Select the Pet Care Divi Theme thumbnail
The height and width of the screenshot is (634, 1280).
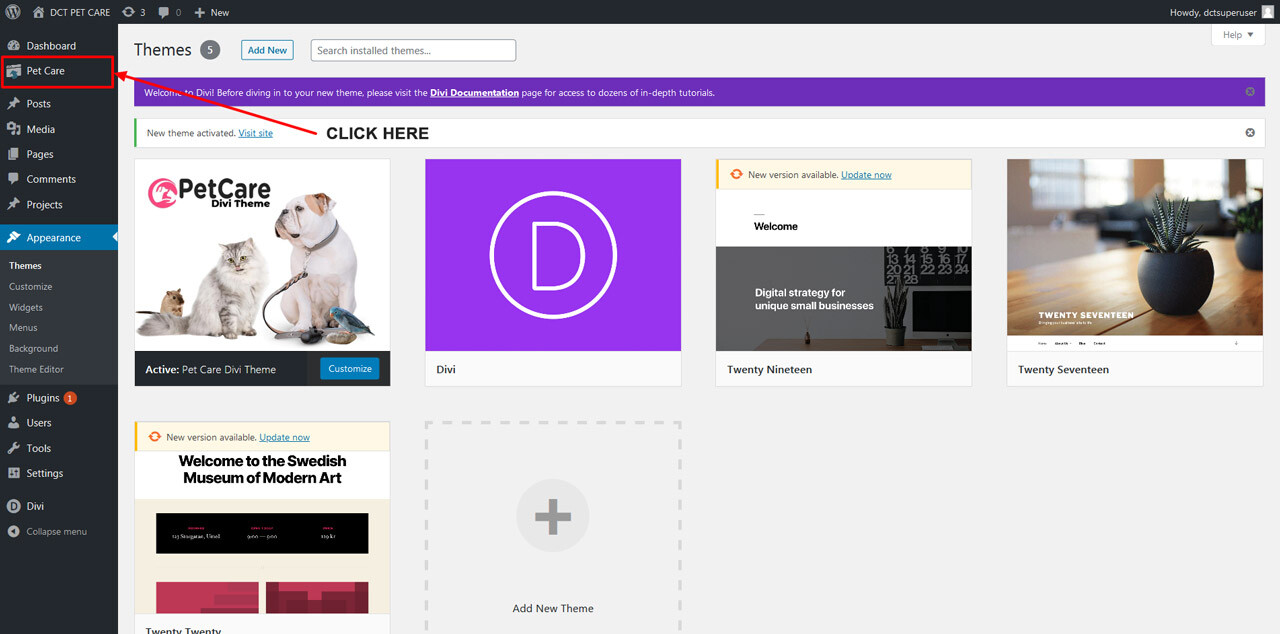pos(263,255)
